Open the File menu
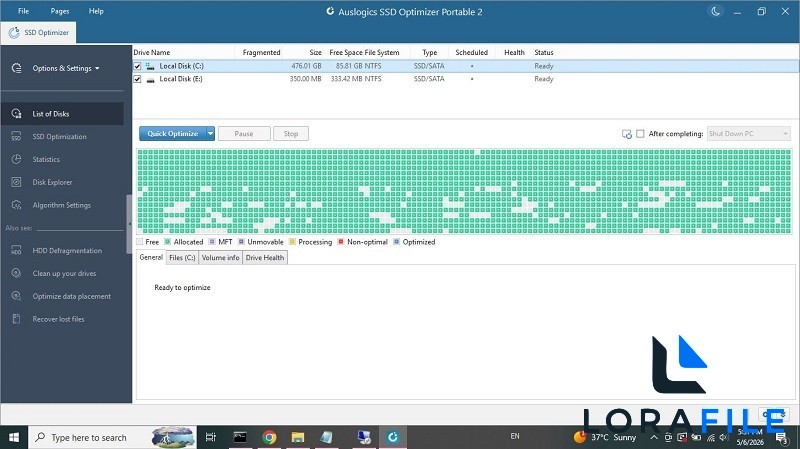This screenshot has height=449, width=800. coord(23,11)
